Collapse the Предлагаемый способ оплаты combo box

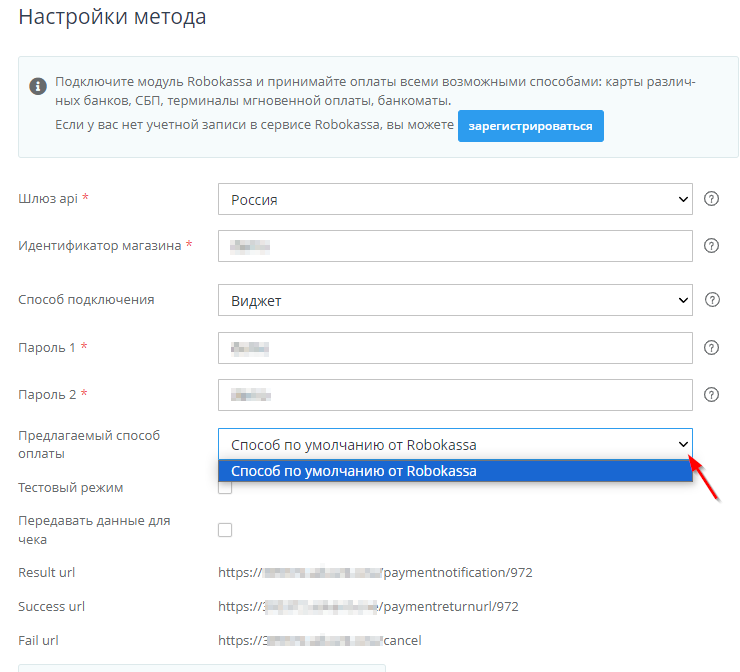(x=455, y=444)
